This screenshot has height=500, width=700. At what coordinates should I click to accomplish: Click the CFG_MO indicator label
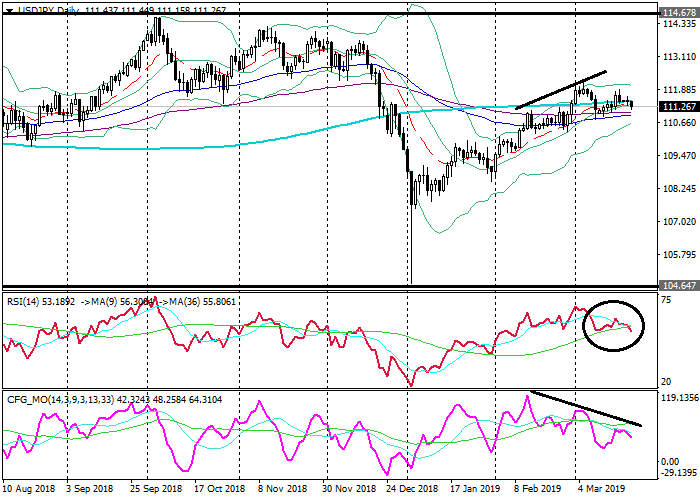[x=27, y=400]
